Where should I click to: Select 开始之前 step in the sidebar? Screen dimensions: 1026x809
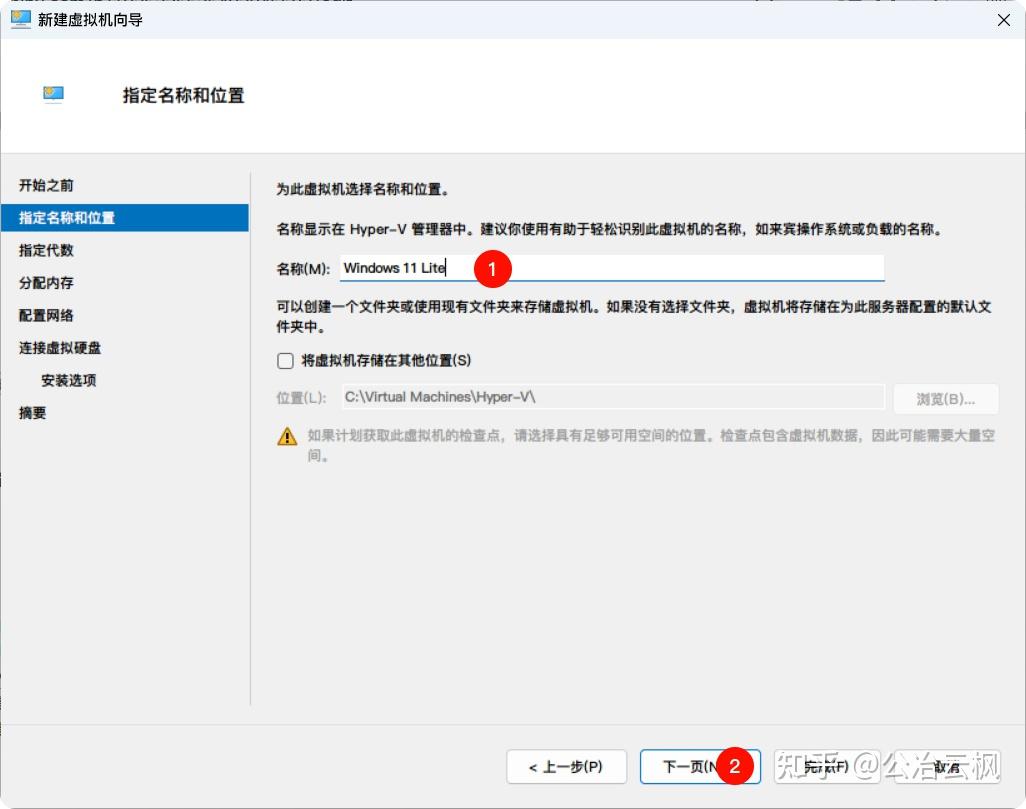45,185
